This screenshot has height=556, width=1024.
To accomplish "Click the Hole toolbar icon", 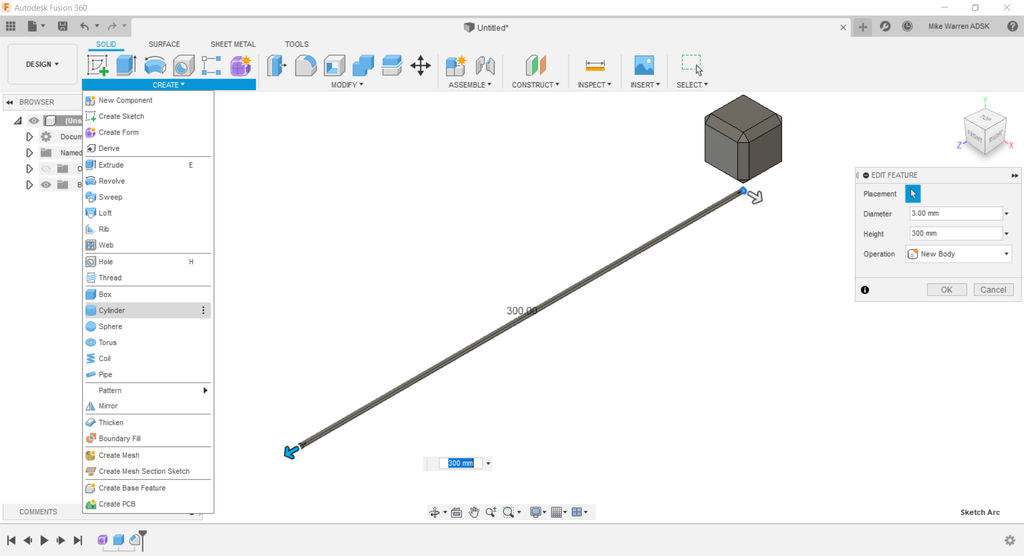I will click(184, 65).
